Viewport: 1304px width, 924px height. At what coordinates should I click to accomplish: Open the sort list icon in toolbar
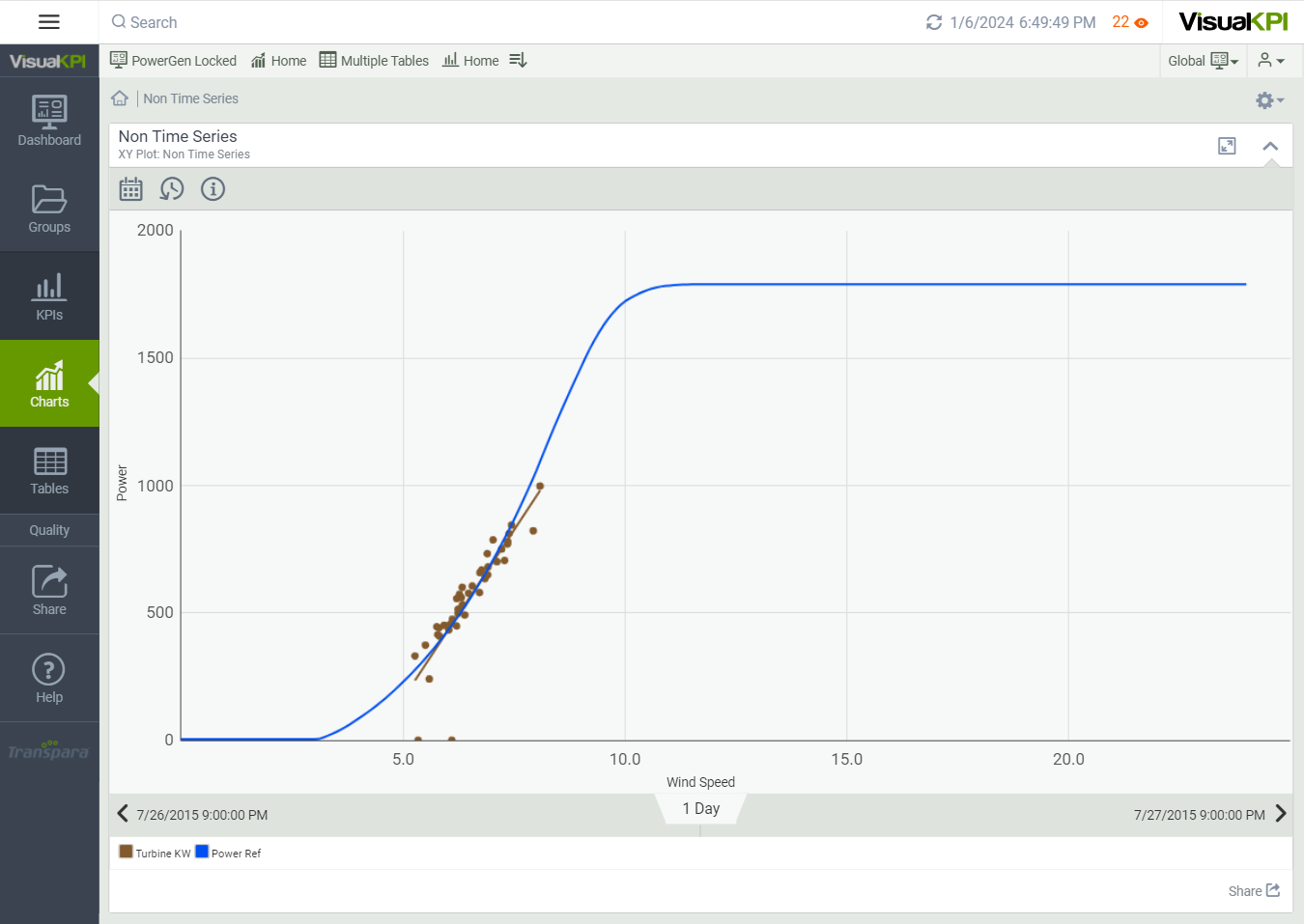click(518, 61)
